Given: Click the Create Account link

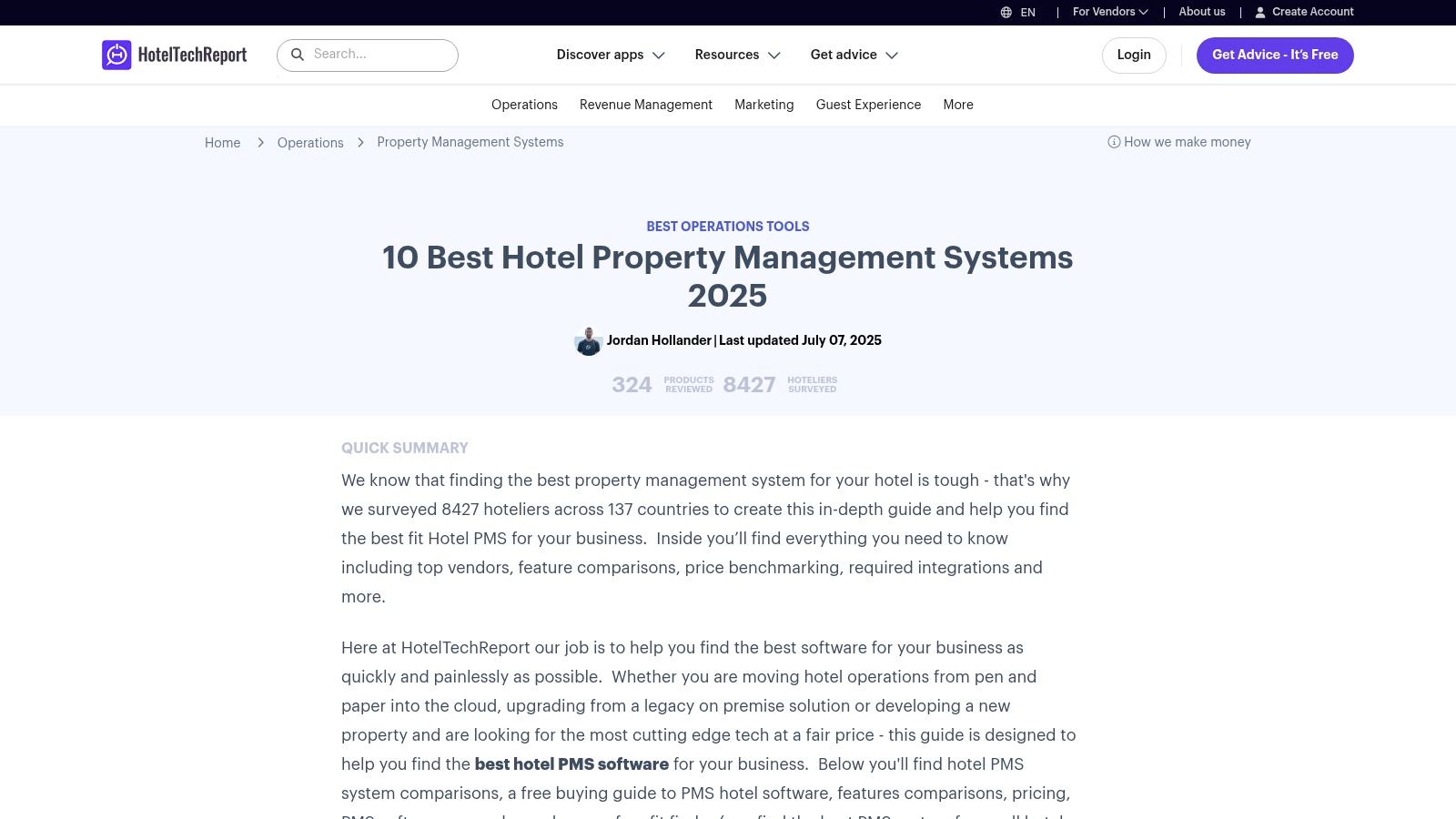Looking at the screenshot, I should tap(1312, 12).
